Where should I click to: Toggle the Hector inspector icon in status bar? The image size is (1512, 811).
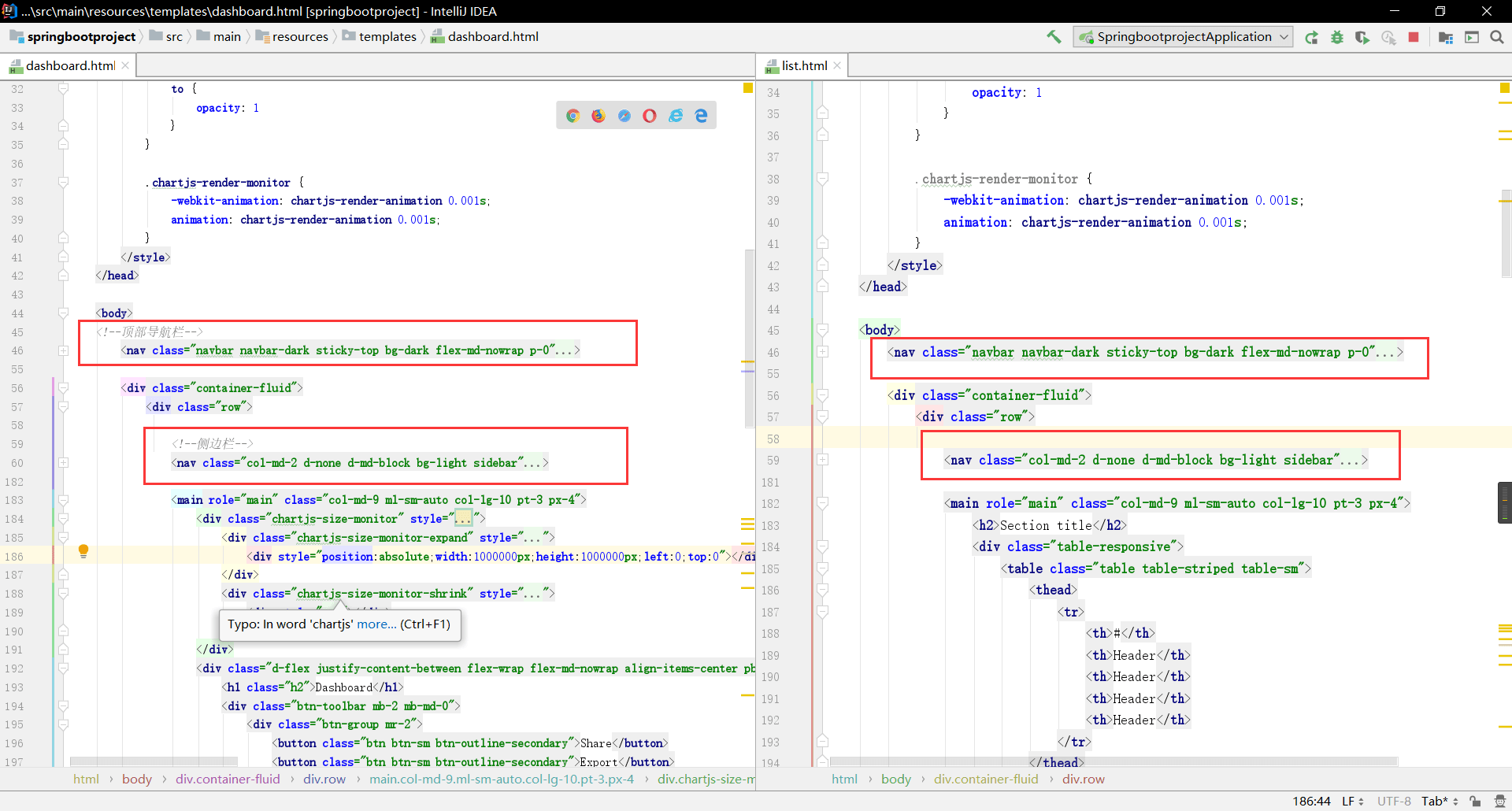[x=1499, y=801]
